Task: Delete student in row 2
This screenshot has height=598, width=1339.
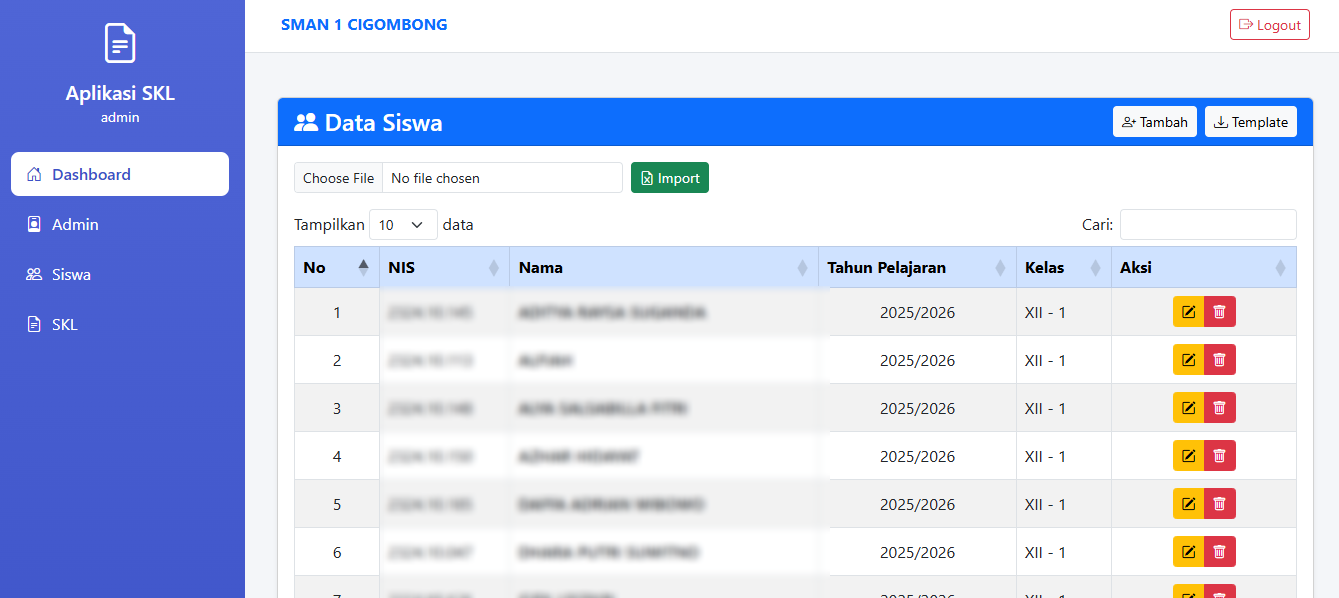Action: coord(1220,360)
